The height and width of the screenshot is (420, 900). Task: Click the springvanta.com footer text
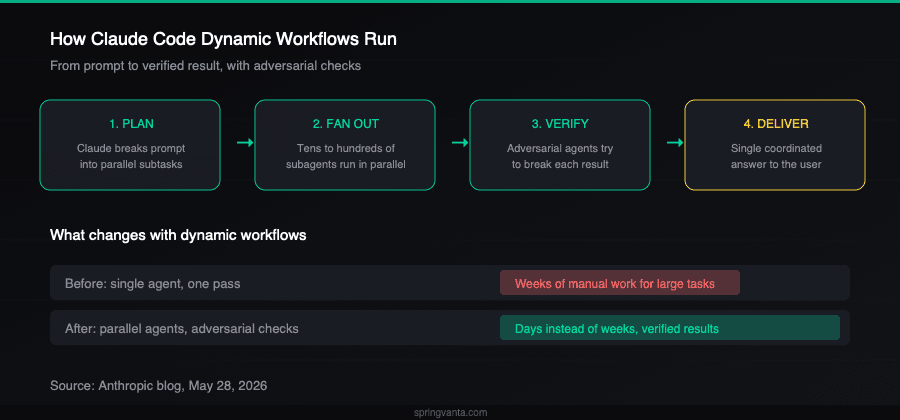[451, 413]
